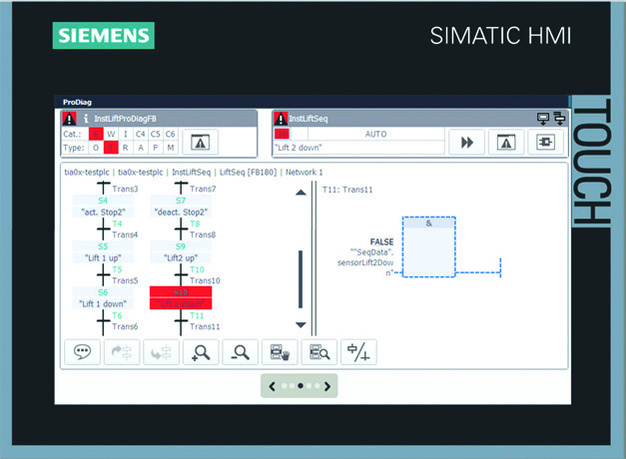The height and width of the screenshot is (459, 626).
Task: Toggle the M type cell
Action: click(x=170, y=148)
